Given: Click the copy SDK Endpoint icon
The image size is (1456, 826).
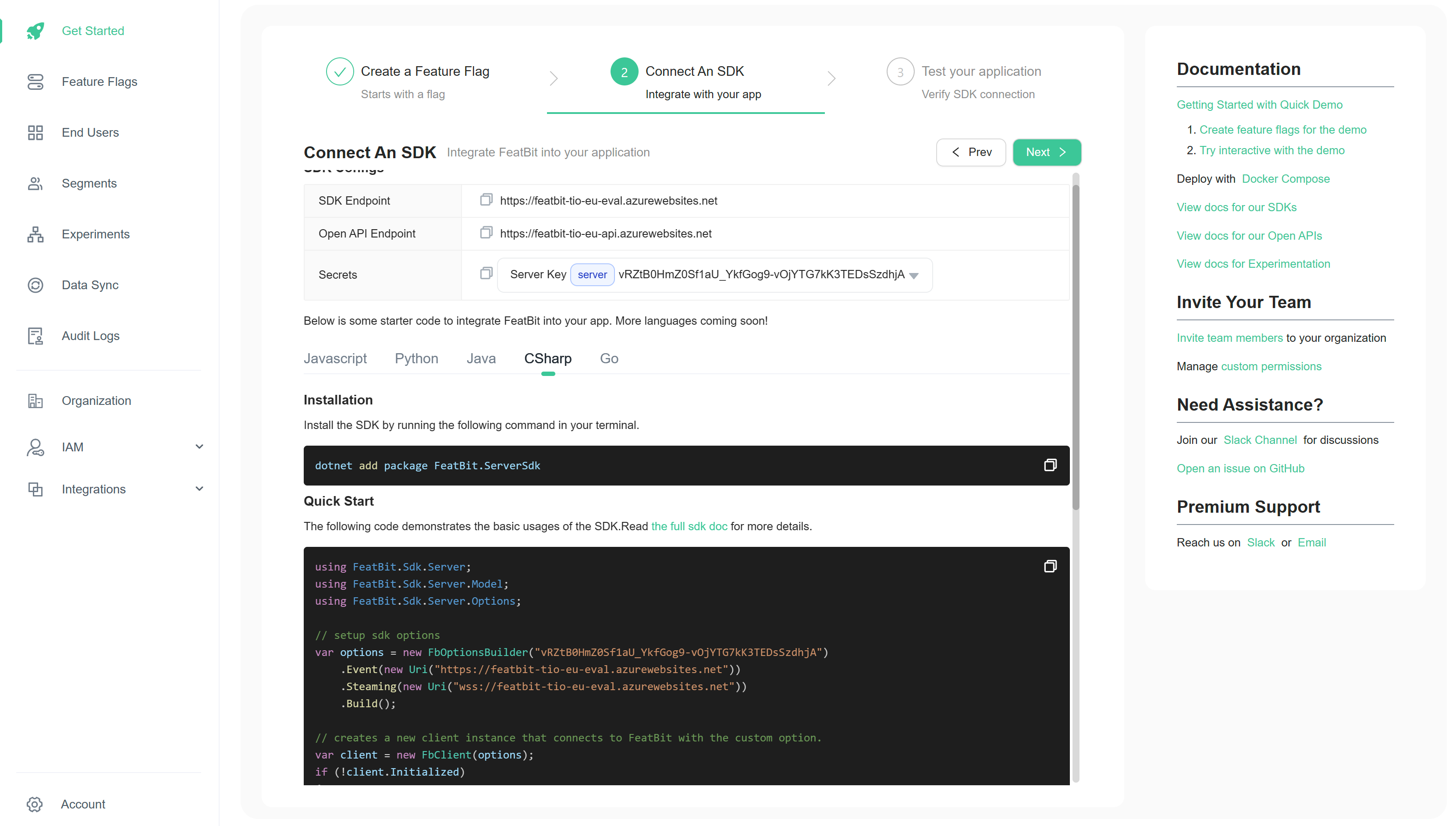Looking at the screenshot, I should pyautogui.click(x=485, y=200).
